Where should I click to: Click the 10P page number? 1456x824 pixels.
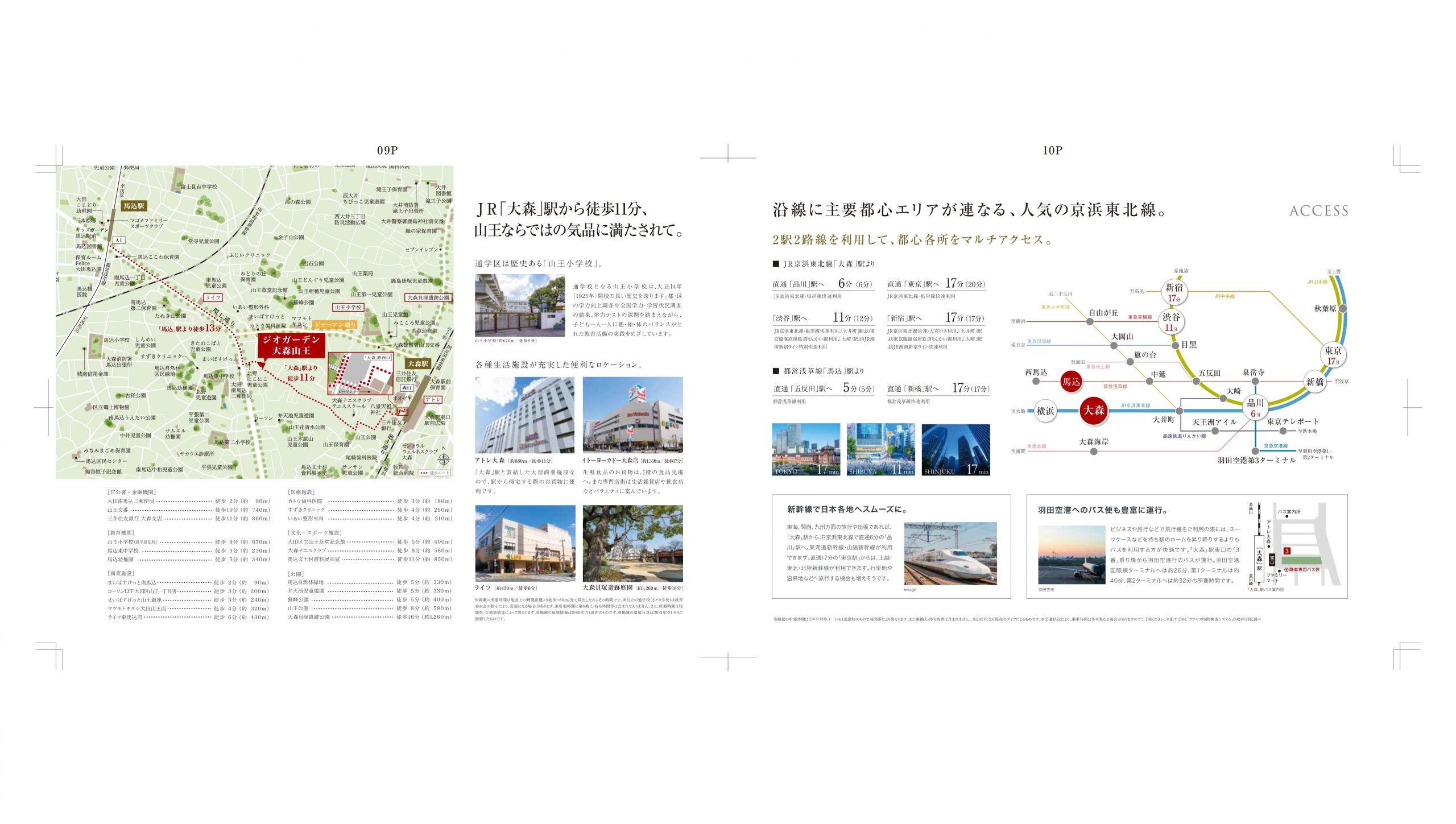[1052, 150]
